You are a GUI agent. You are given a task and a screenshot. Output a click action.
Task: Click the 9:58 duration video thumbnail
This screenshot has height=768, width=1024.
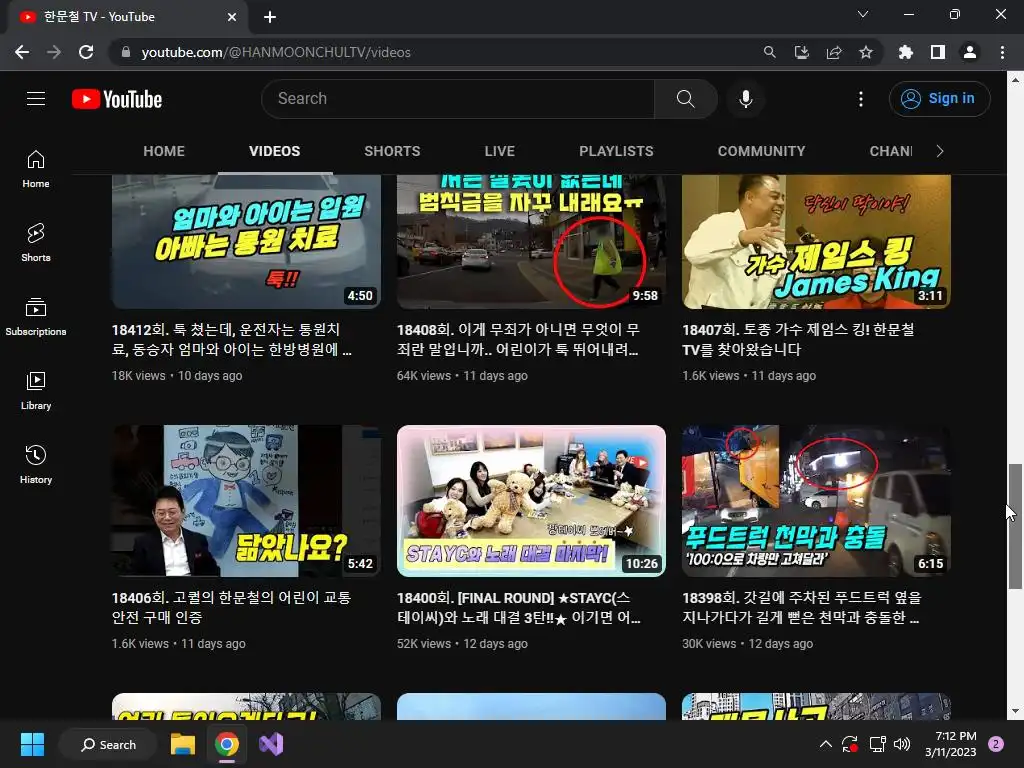click(x=532, y=240)
